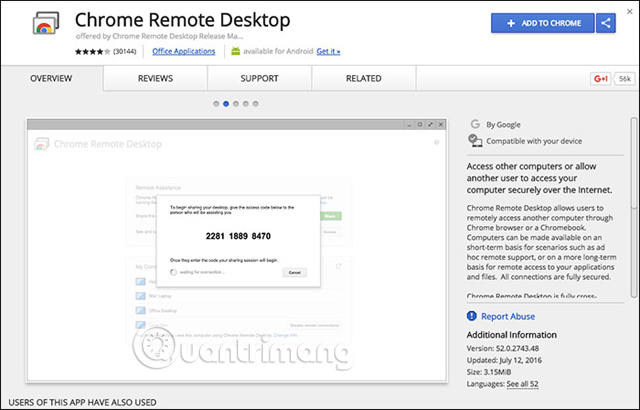Open the Related tab
Screen dimensions: 640x410
(364, 78)
